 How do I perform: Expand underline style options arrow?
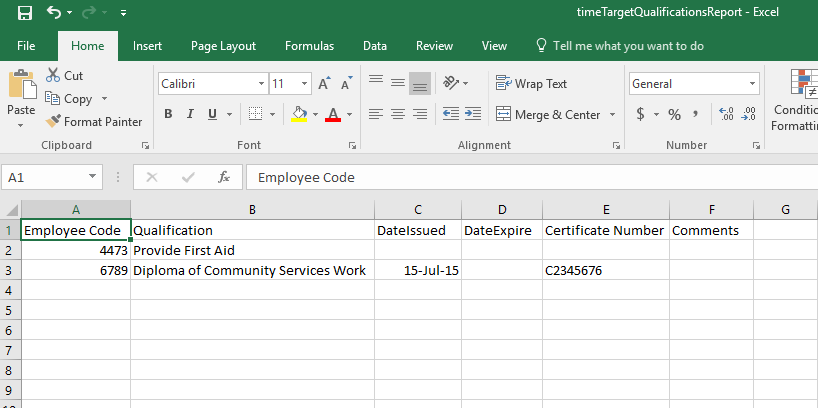(229, 114)
